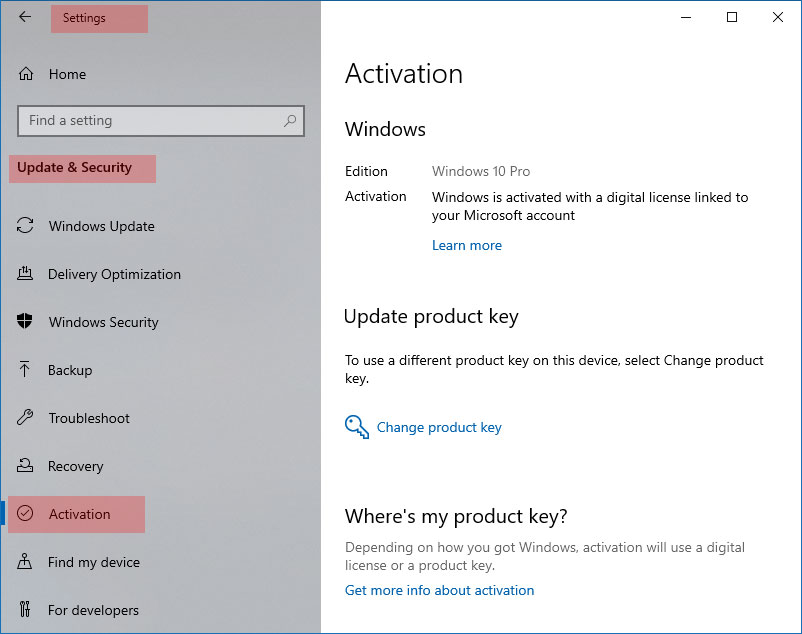This screenshot has height=634, width=802.
Task: Open the Windows Update settings page
Action: click(x=101, y=226)
